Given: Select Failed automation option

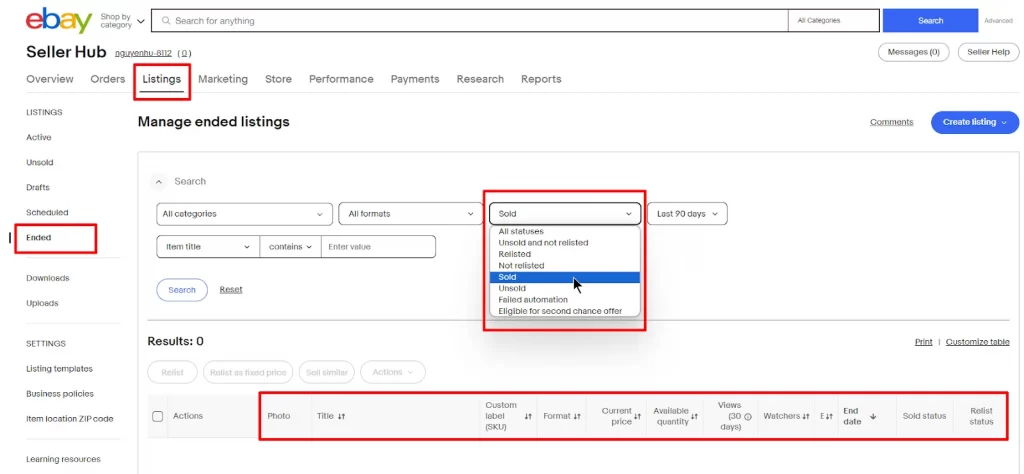Looking at the screenshot, I should 565,300.
